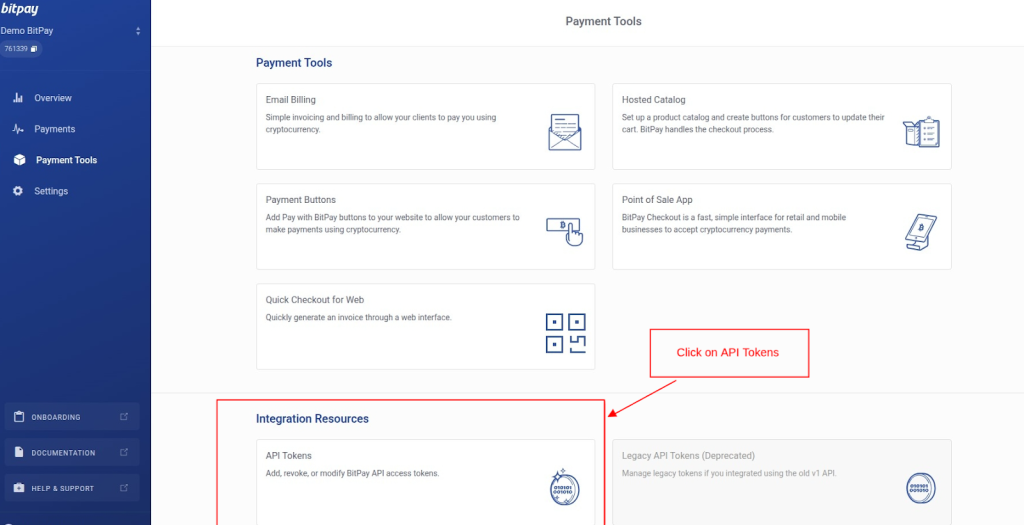
Task: Click the Onboarding external link icon
Action: pos(124,417)
